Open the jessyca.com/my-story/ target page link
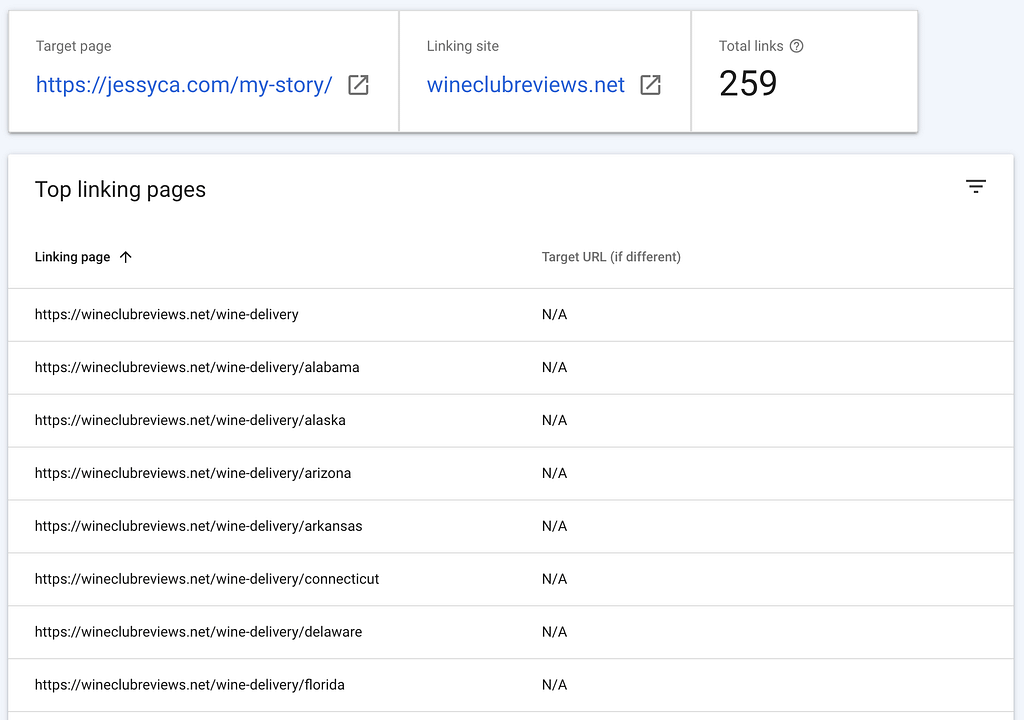Viewport: 1024px width, 720px height. [x=184, y=85]
